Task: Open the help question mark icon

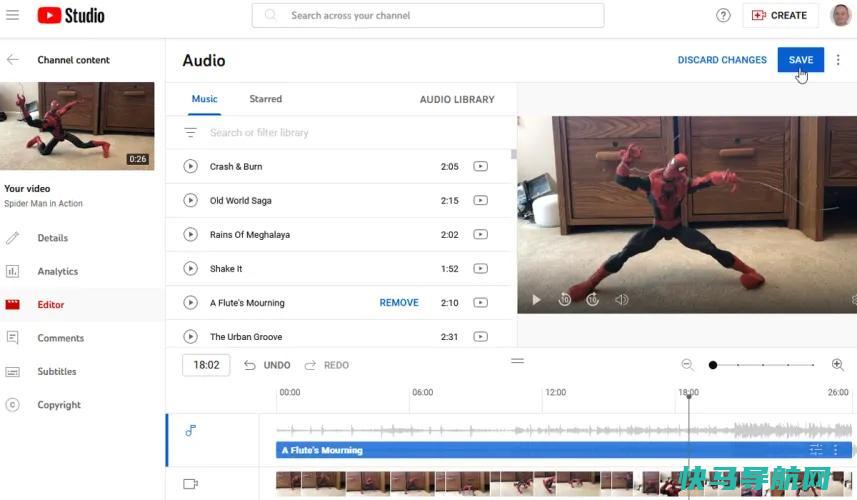Action: click(x=723, y=15)
